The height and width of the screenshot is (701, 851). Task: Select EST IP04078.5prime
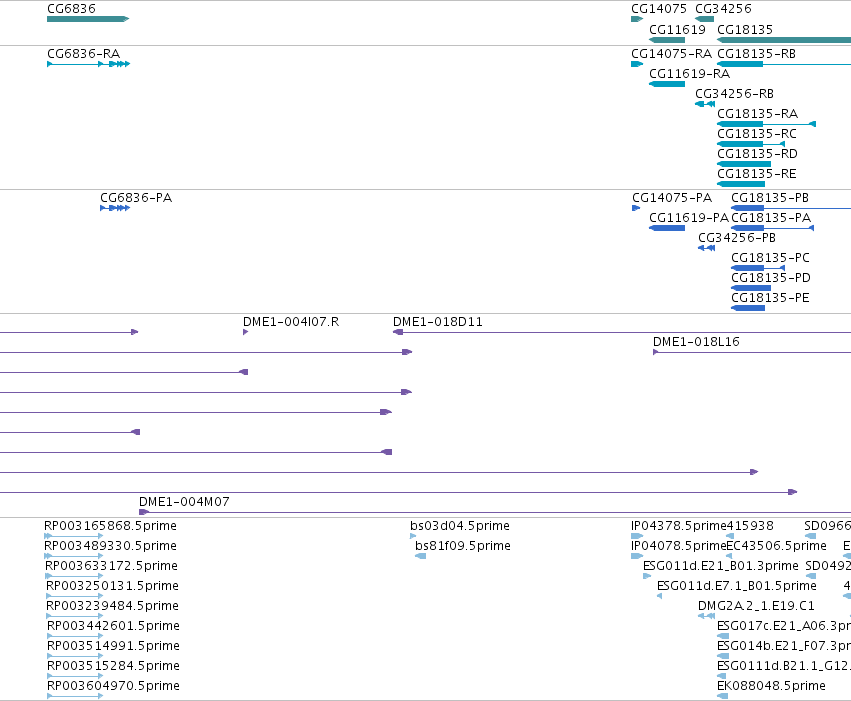[678, 546]
